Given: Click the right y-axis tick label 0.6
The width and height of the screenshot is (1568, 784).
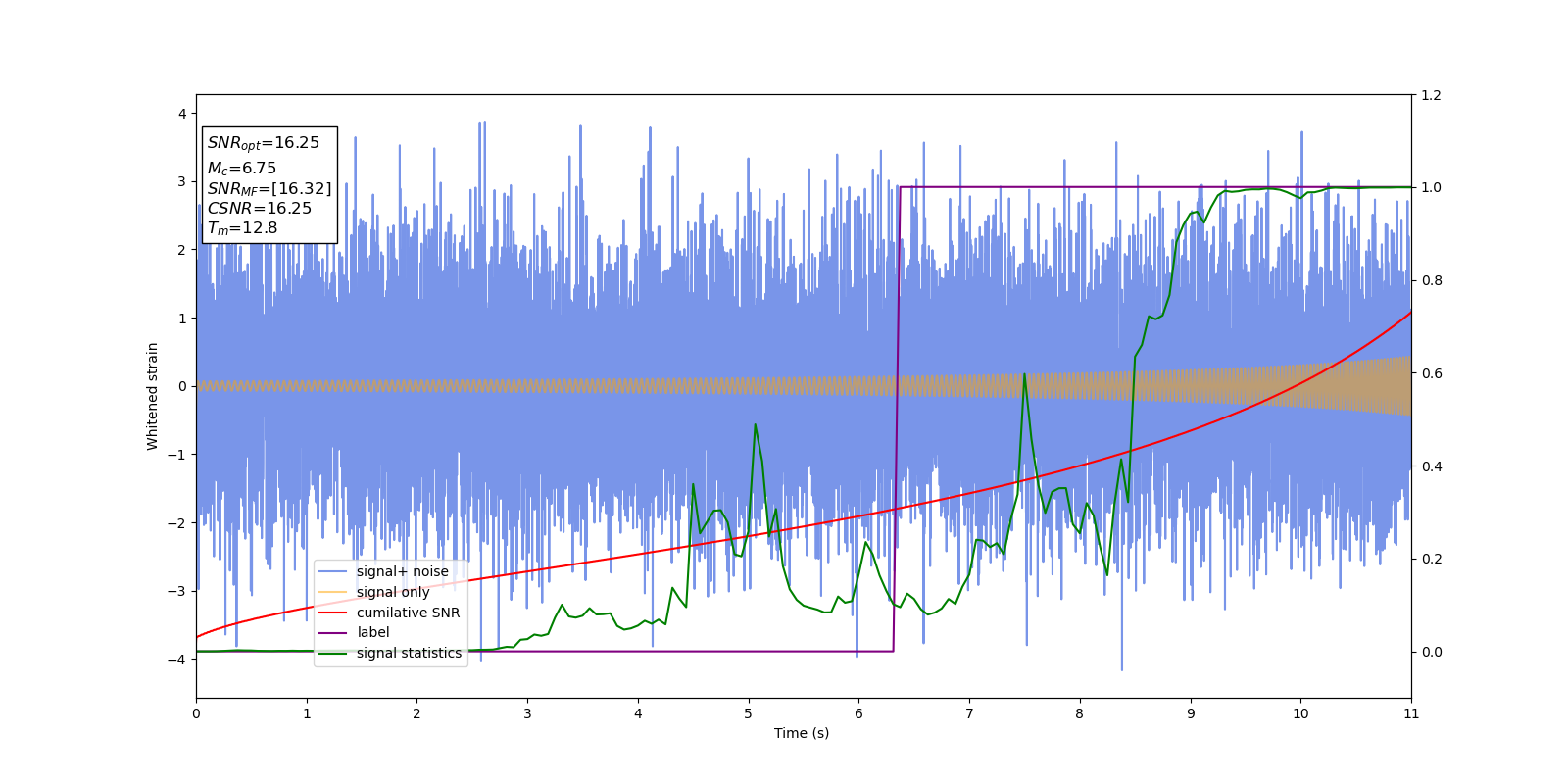Looking at the screenshot, I should (1432, 373).
